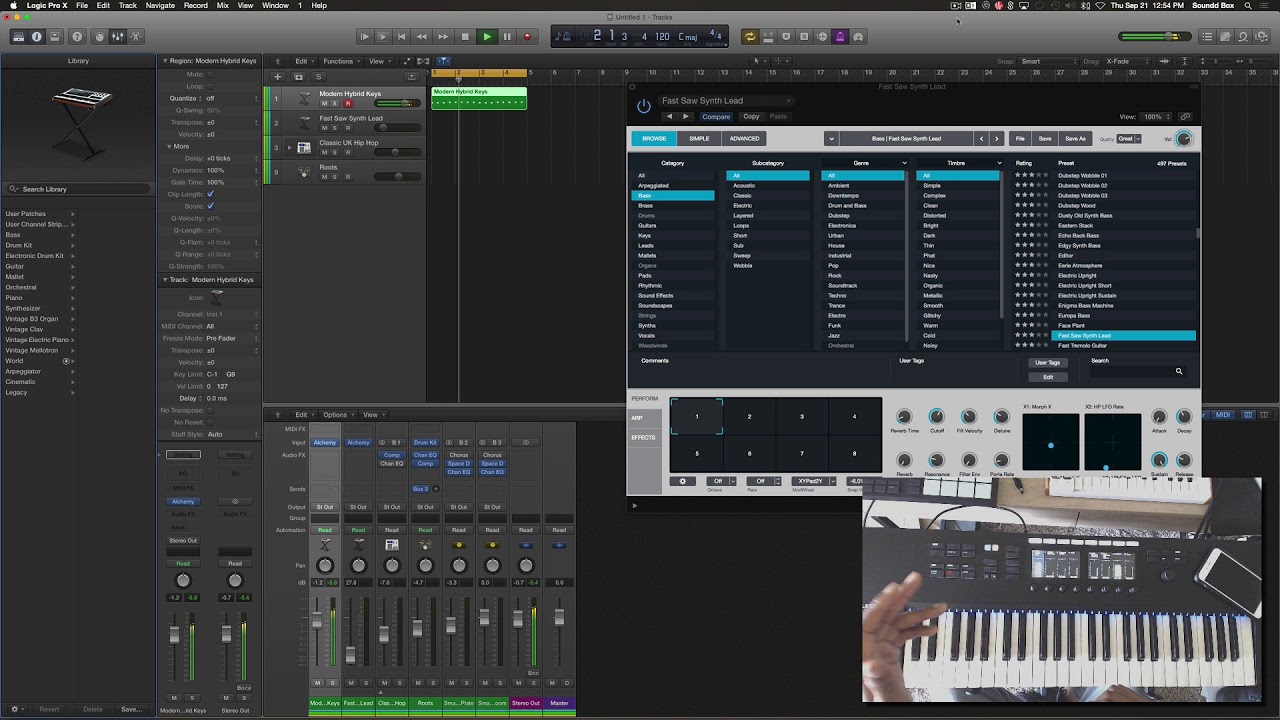The image size is (1280, 720).
Task: Record-enable the Modern Hybrid Keys track
Action: (x=347, y=103)
